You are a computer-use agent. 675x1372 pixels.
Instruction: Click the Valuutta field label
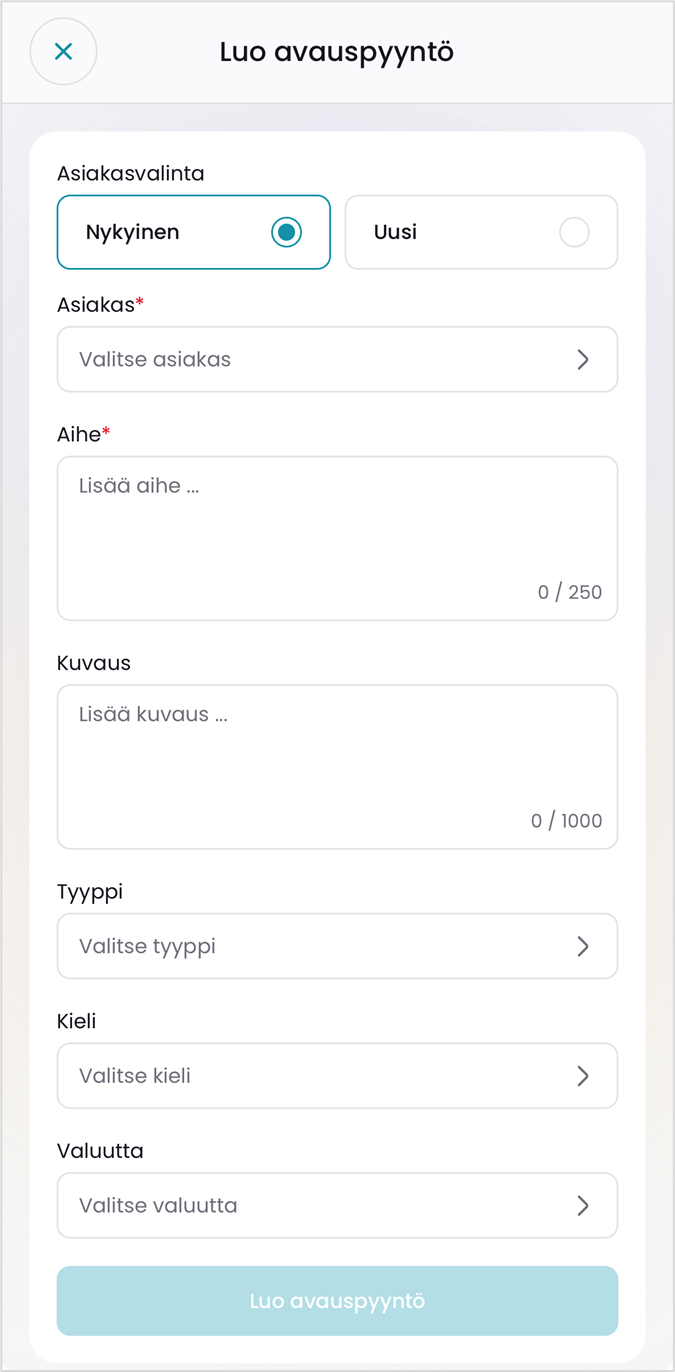point(100,1151)
